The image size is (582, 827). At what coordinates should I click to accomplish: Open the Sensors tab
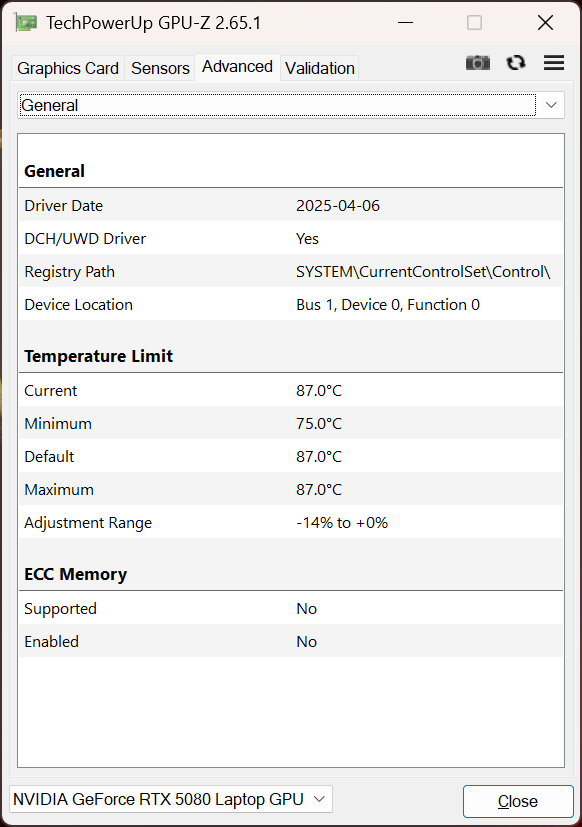pyautogui.click(x=160, y=68)
